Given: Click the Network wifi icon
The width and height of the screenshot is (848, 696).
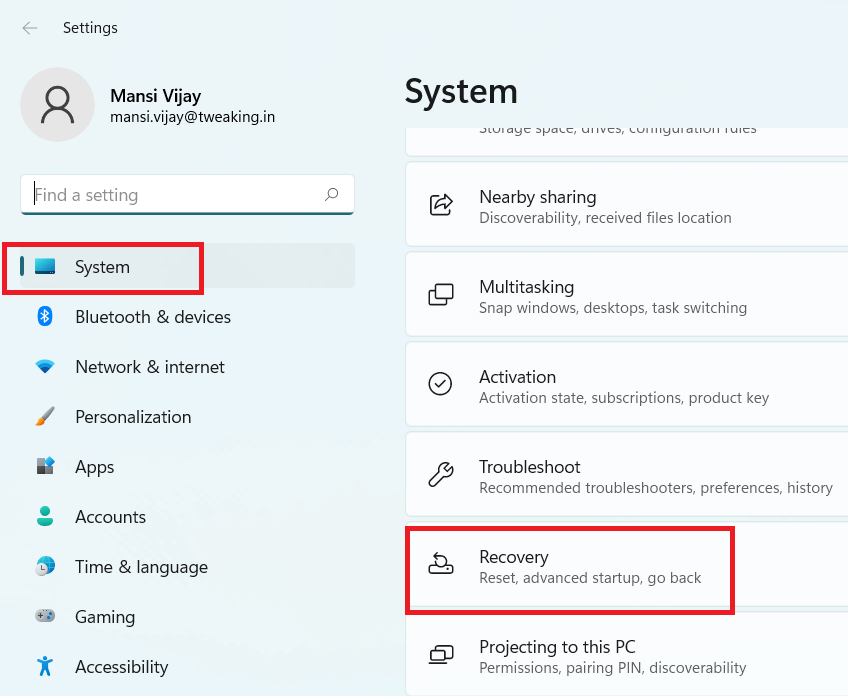Looking at the screenshot, I should [45, 367].
